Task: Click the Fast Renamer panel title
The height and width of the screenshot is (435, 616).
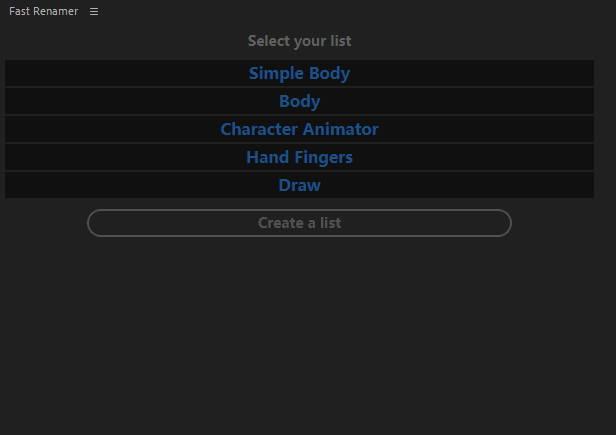Action: tap(43, 12)
